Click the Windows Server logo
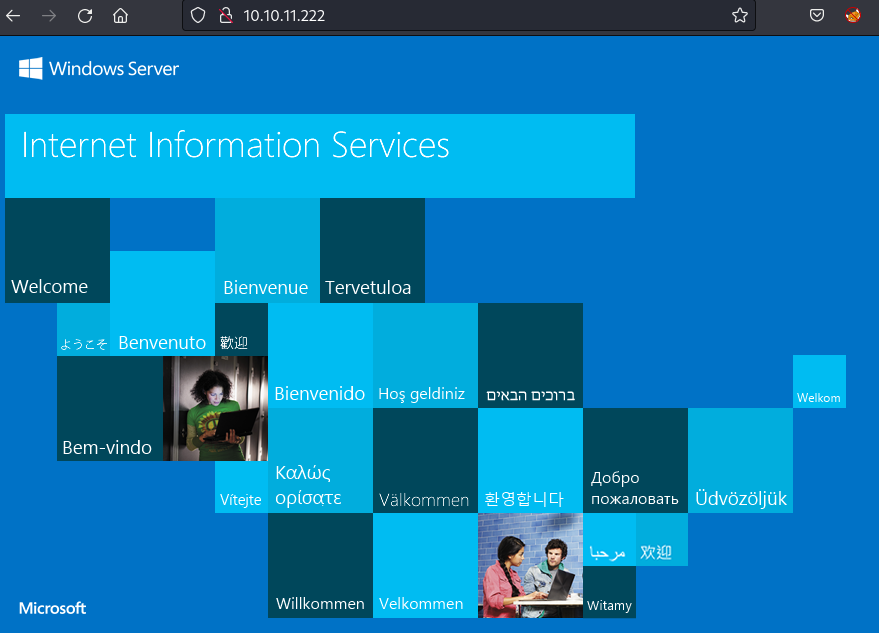 [99, 69]
